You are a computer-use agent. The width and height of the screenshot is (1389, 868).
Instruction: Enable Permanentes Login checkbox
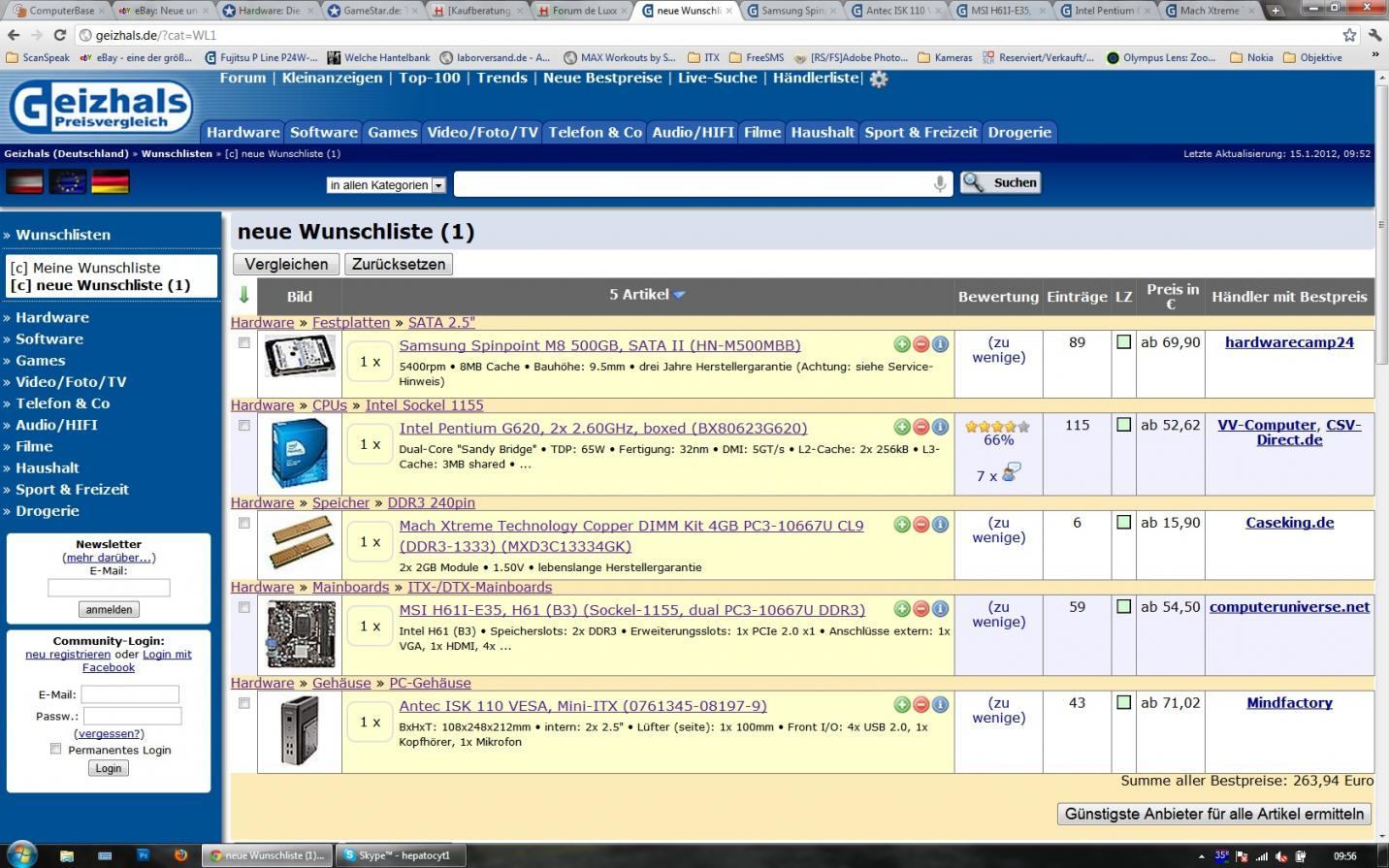coord(55,749)
